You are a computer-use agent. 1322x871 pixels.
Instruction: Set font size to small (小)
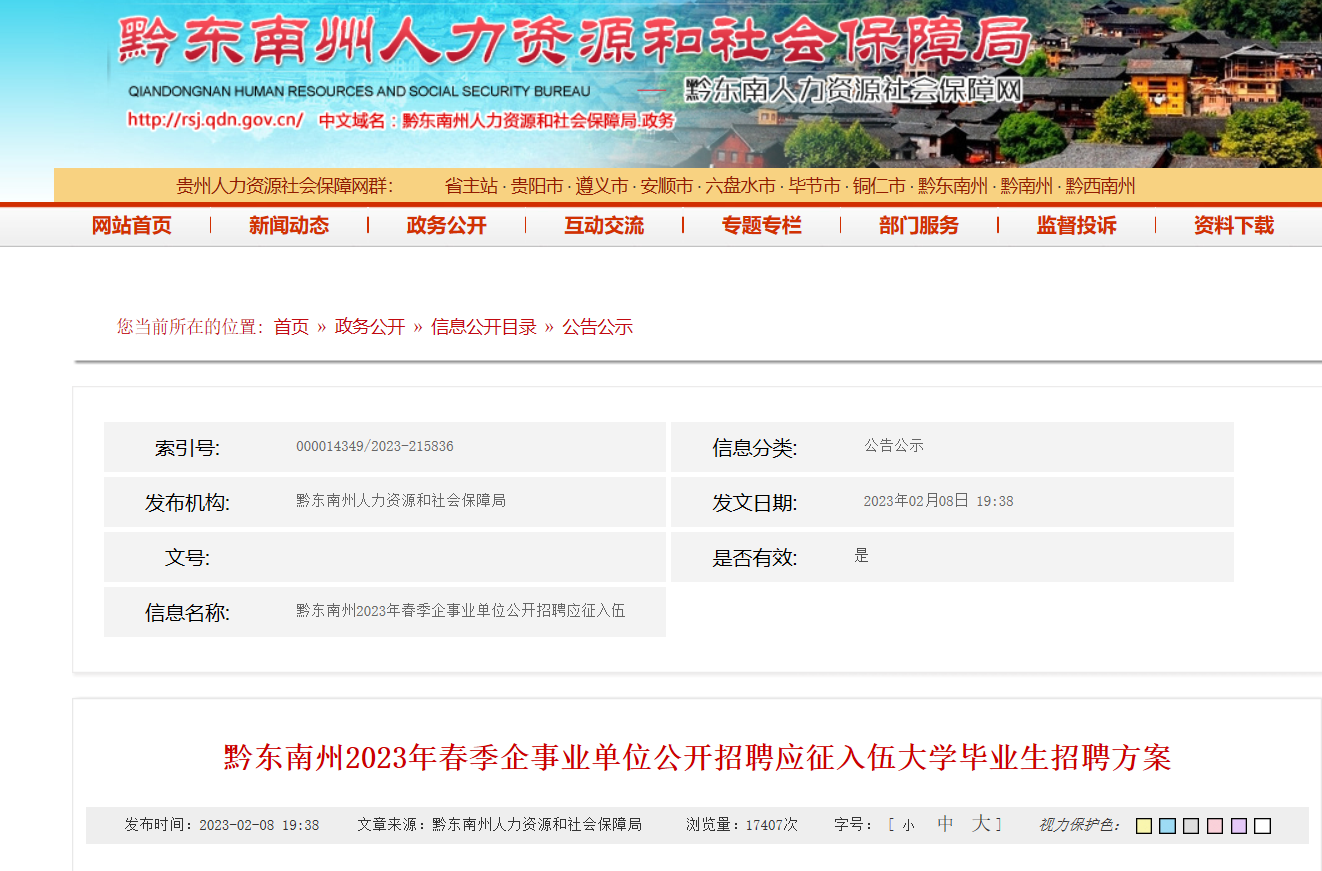point(908,826)
